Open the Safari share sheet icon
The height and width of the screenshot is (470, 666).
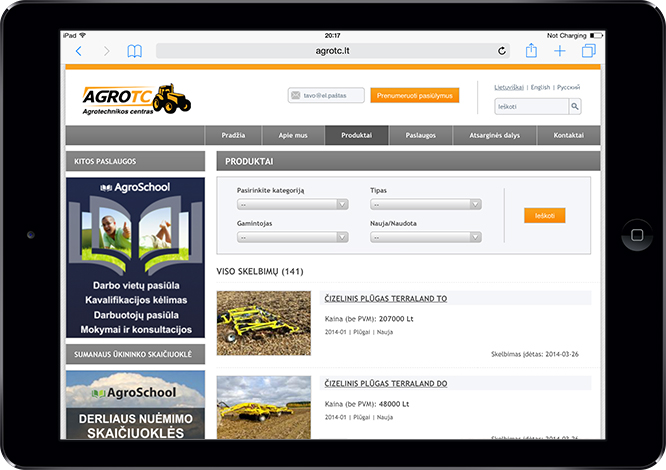point(531,51)
